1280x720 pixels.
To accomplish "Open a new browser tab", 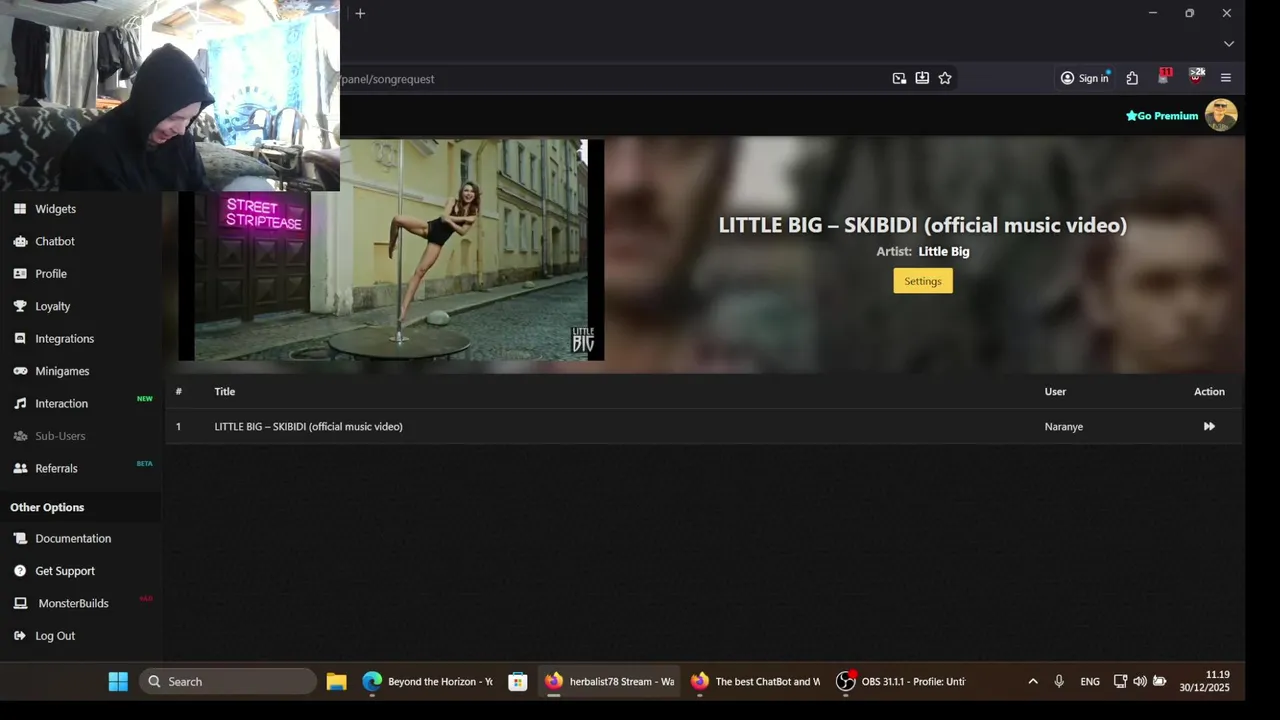I will click(x=360, y=13).
